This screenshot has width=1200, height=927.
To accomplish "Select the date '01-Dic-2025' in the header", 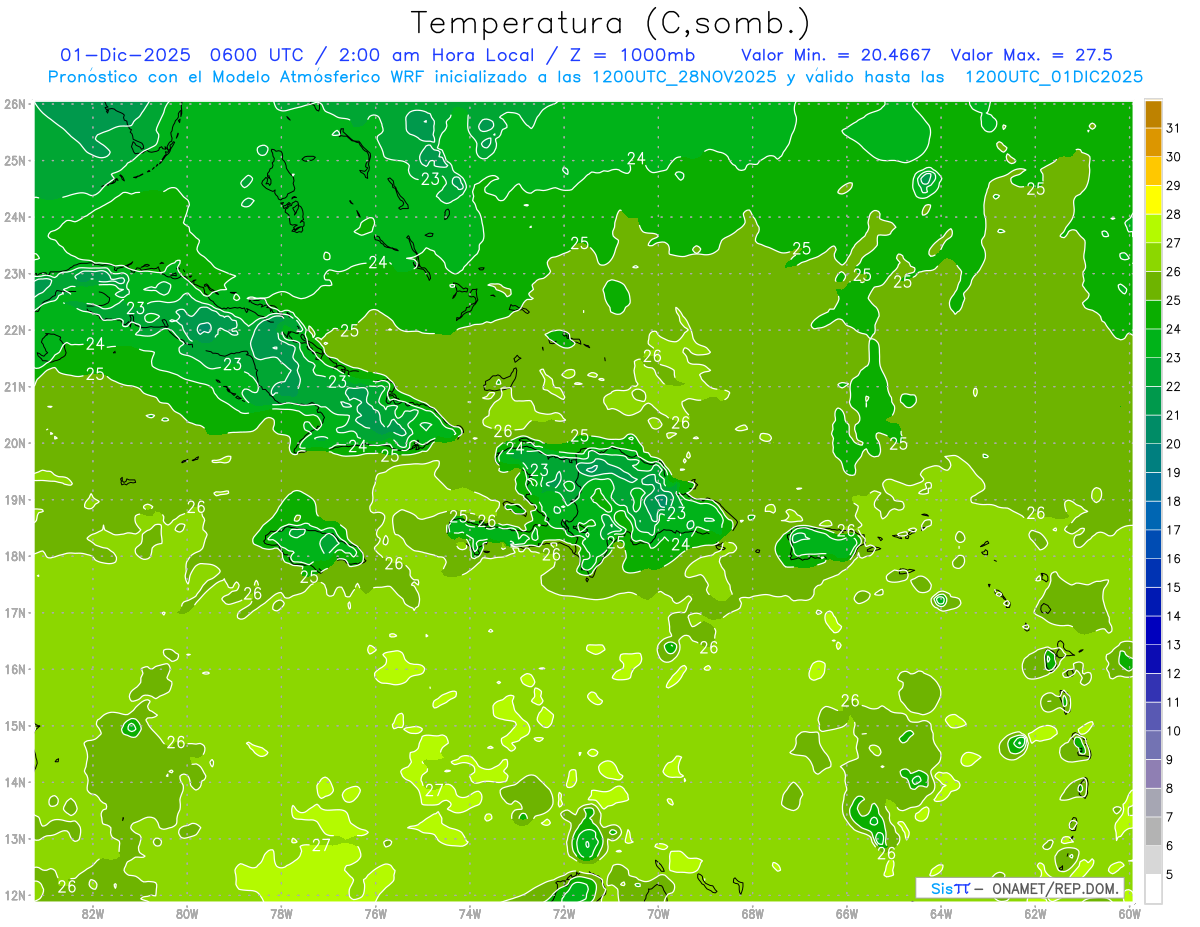I will (126, 55).
